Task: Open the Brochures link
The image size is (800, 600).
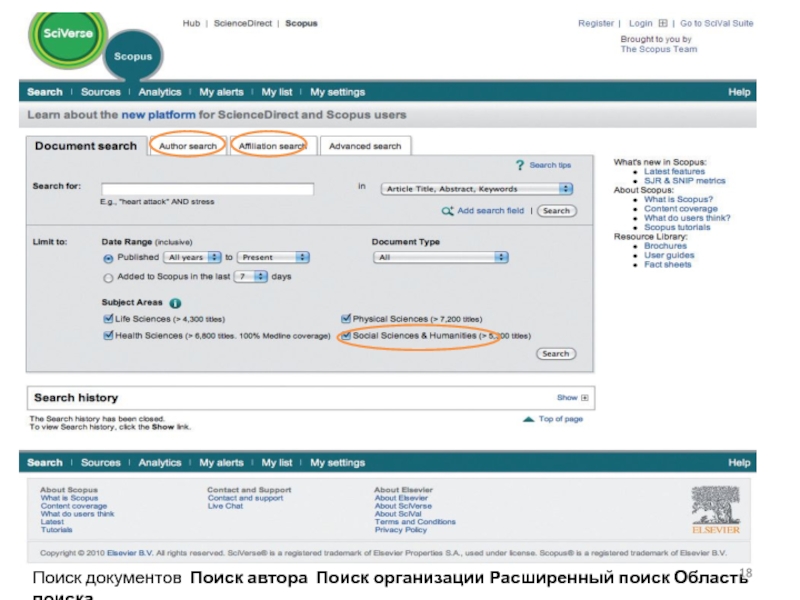Action: pos(665,246)
